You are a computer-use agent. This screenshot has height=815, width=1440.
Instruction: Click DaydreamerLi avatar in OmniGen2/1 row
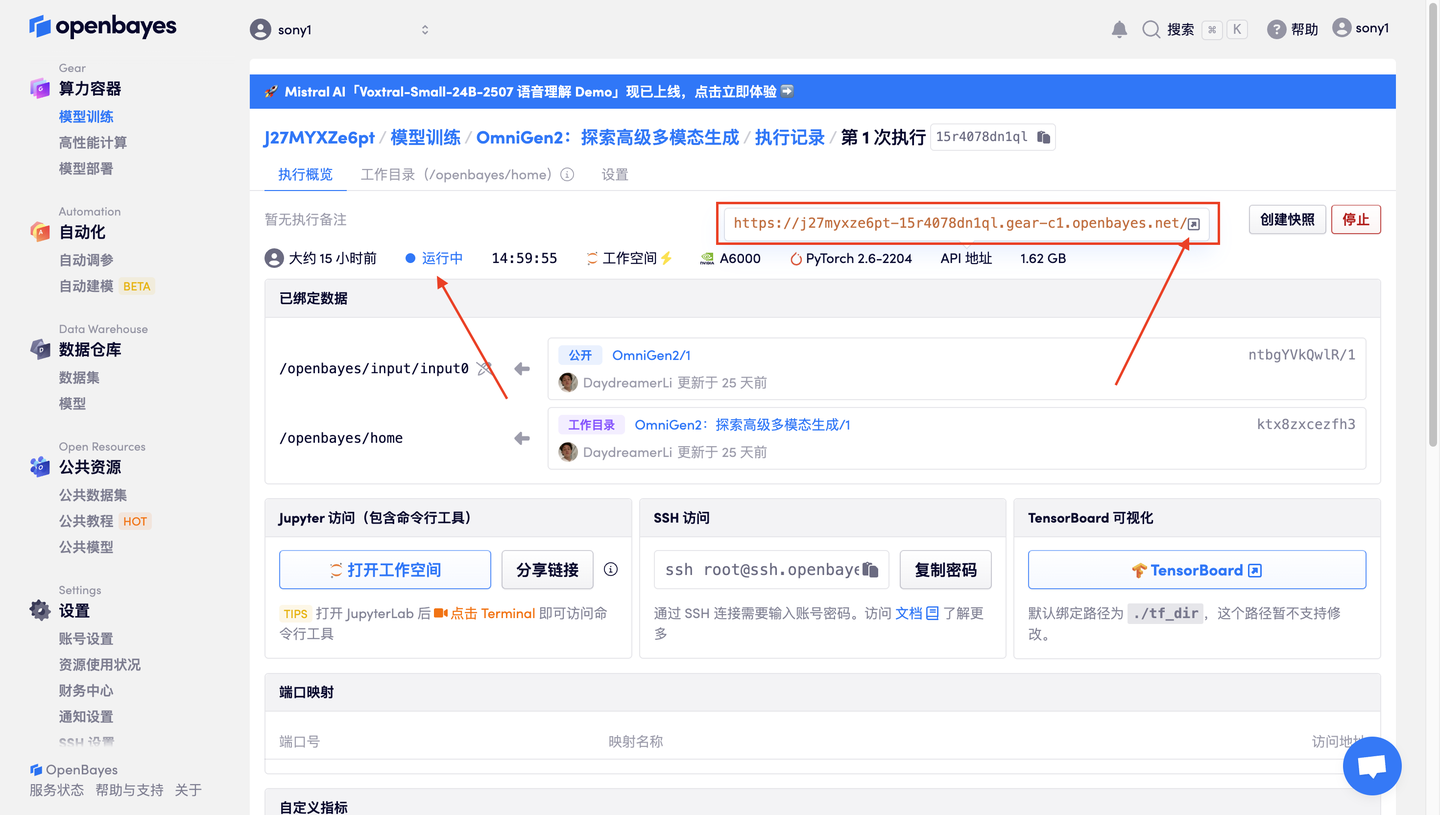click(x=568, y=382)
